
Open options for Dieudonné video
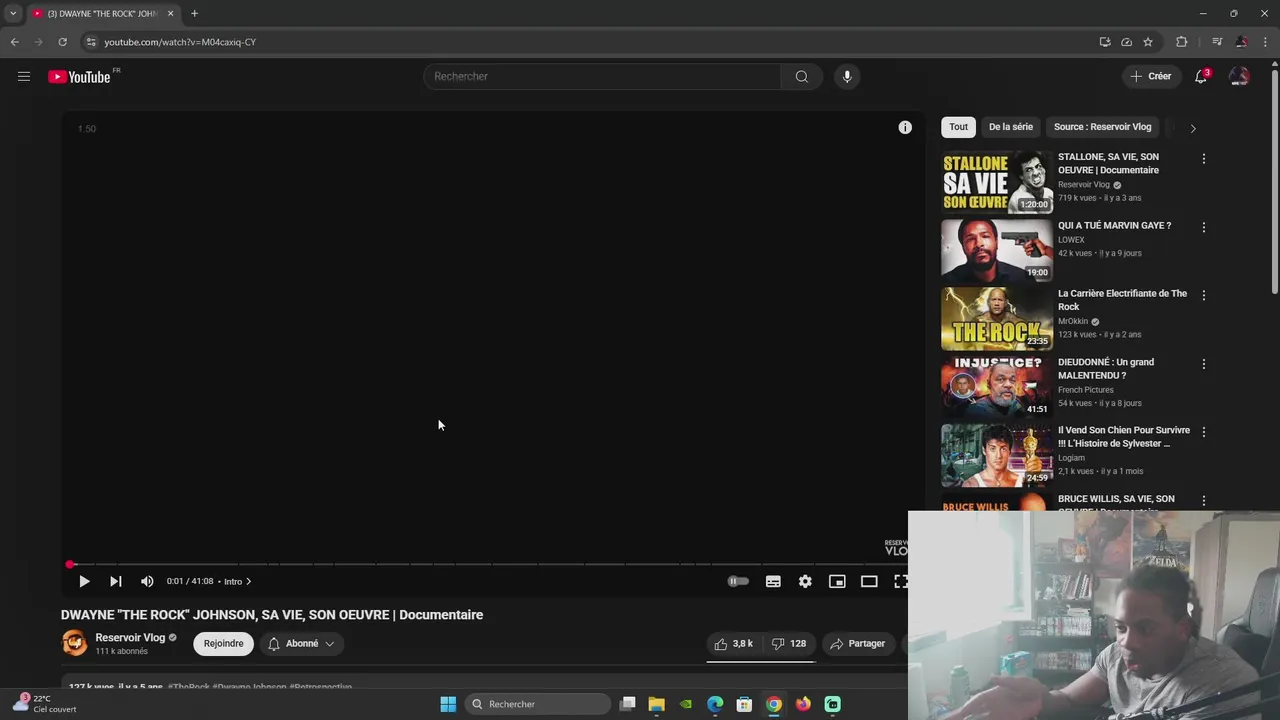tap(1204, 364)
